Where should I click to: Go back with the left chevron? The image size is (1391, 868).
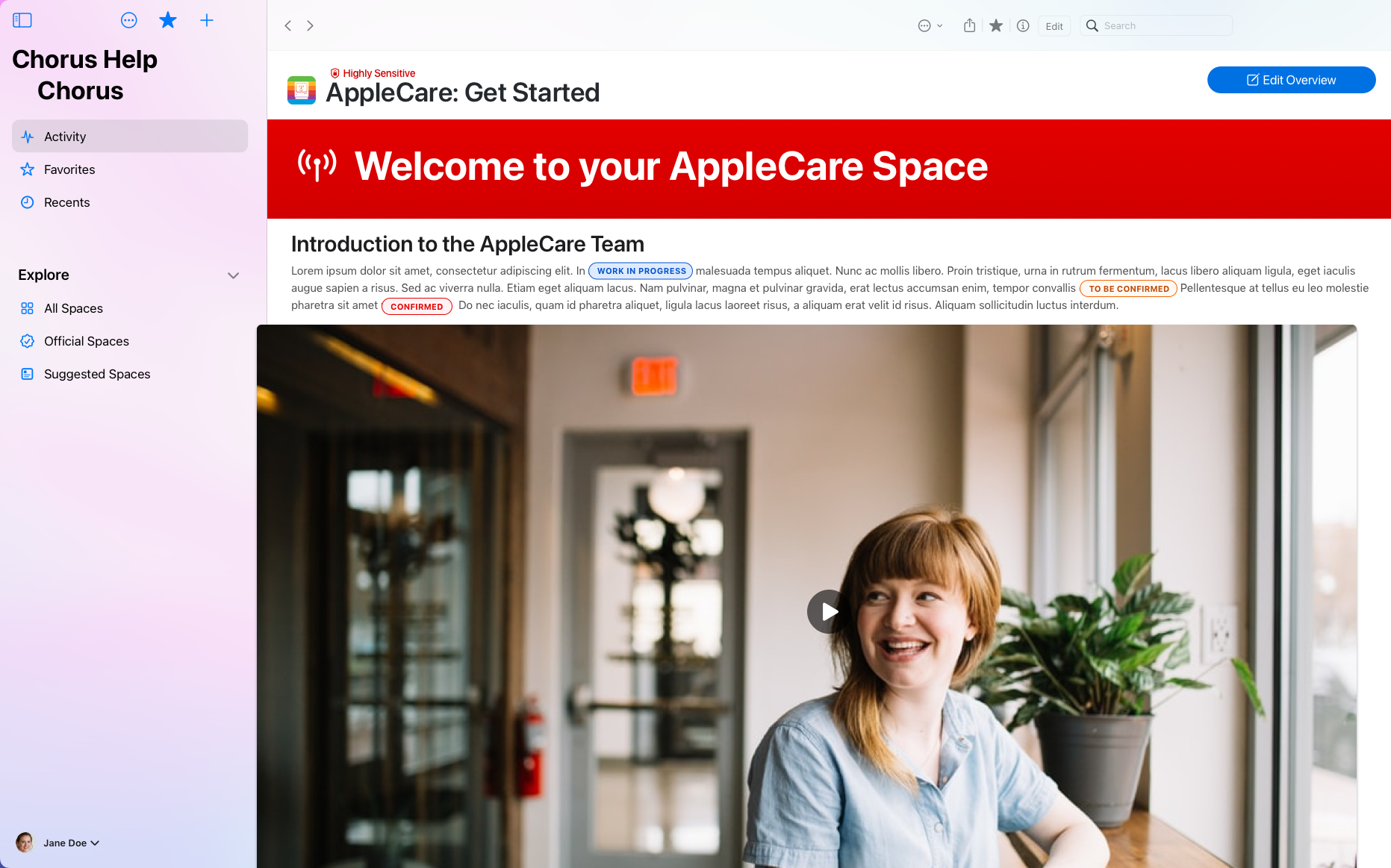pos(288,25)
